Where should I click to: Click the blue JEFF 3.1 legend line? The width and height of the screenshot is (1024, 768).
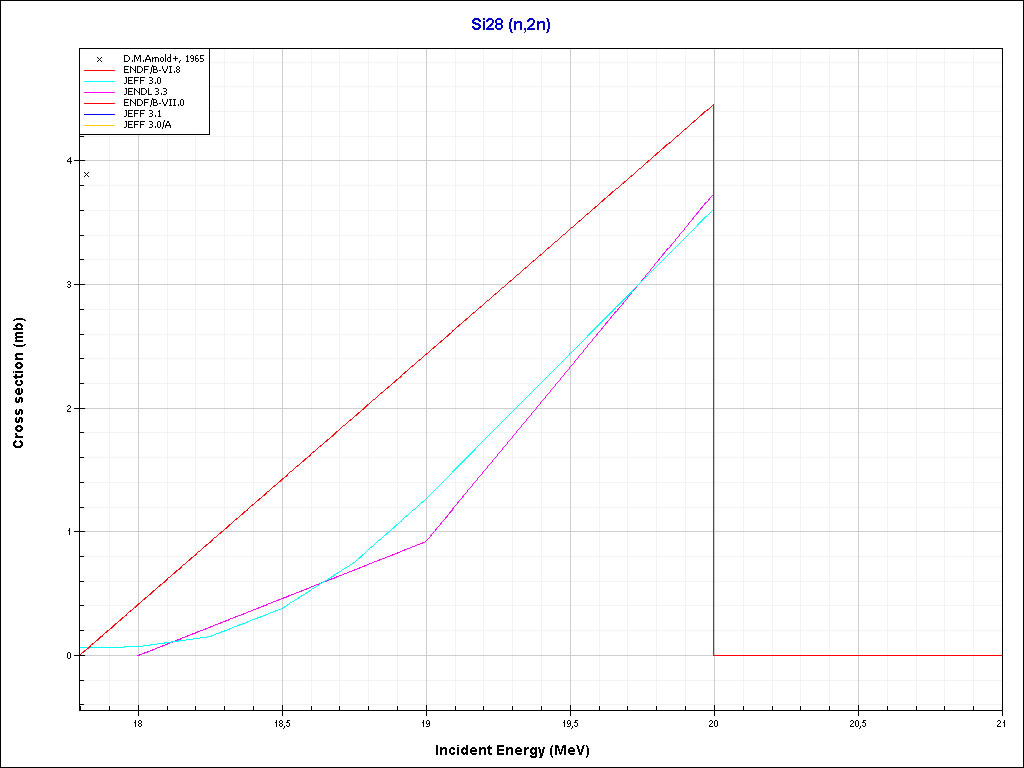[x=99, y=114]
